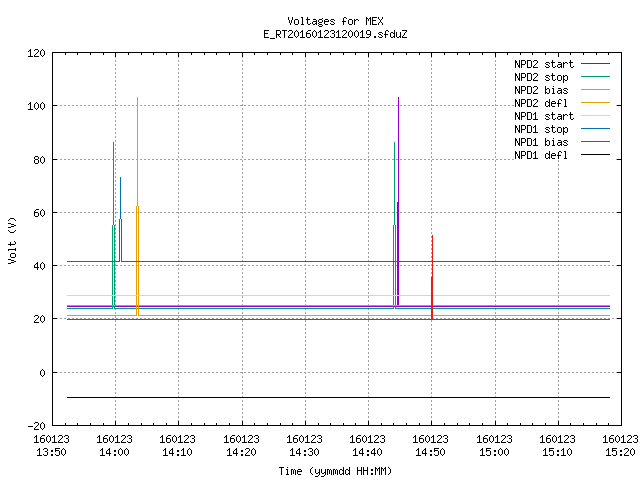Click the x-axis time label 15:00
The height and width of the screenshot is (480, 640).
click(494, 452)
